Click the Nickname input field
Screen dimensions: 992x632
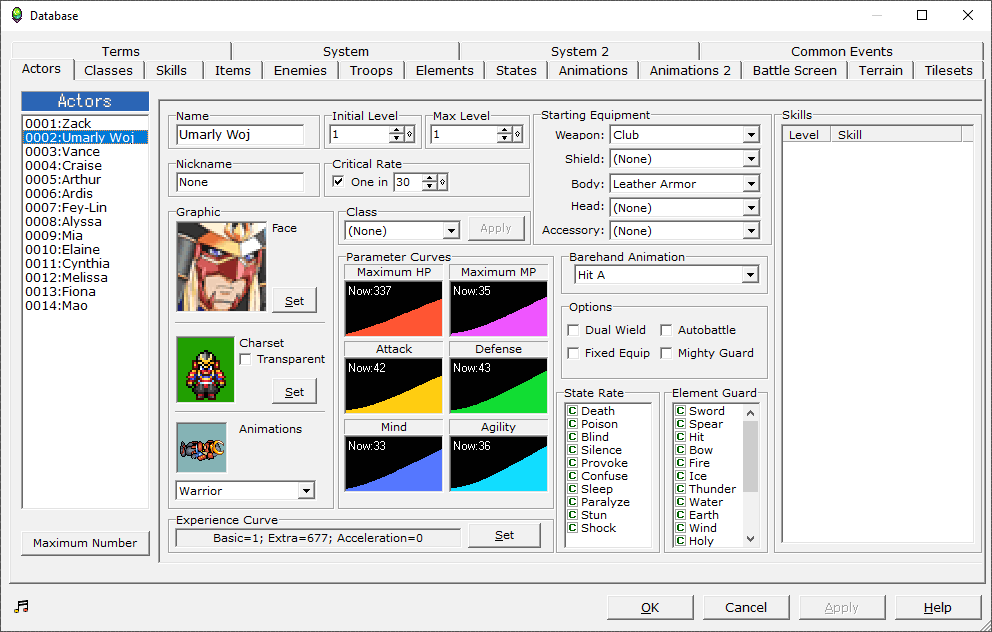(x=240, y=182)
